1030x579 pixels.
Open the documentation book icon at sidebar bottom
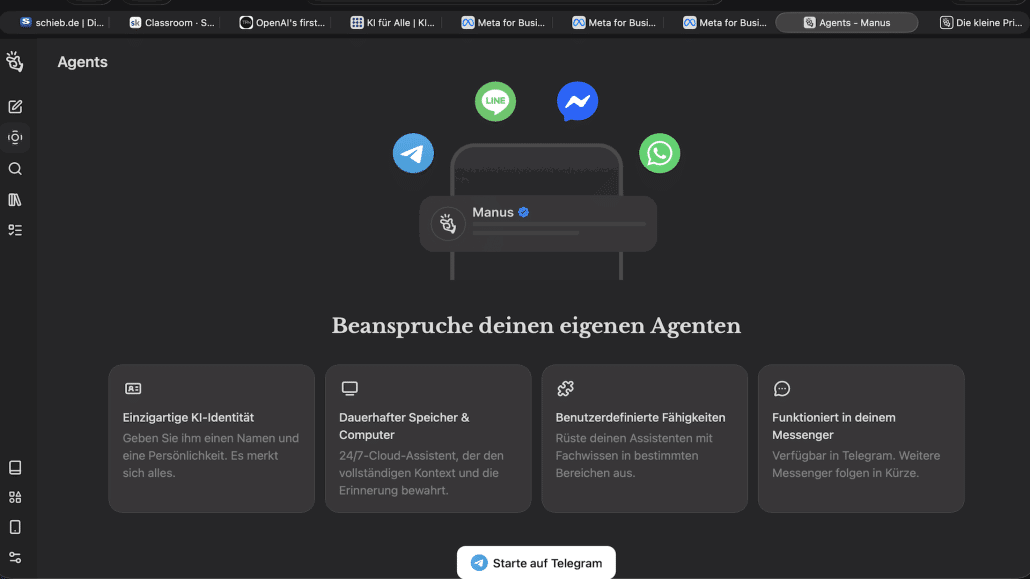(x=15, y=467)
